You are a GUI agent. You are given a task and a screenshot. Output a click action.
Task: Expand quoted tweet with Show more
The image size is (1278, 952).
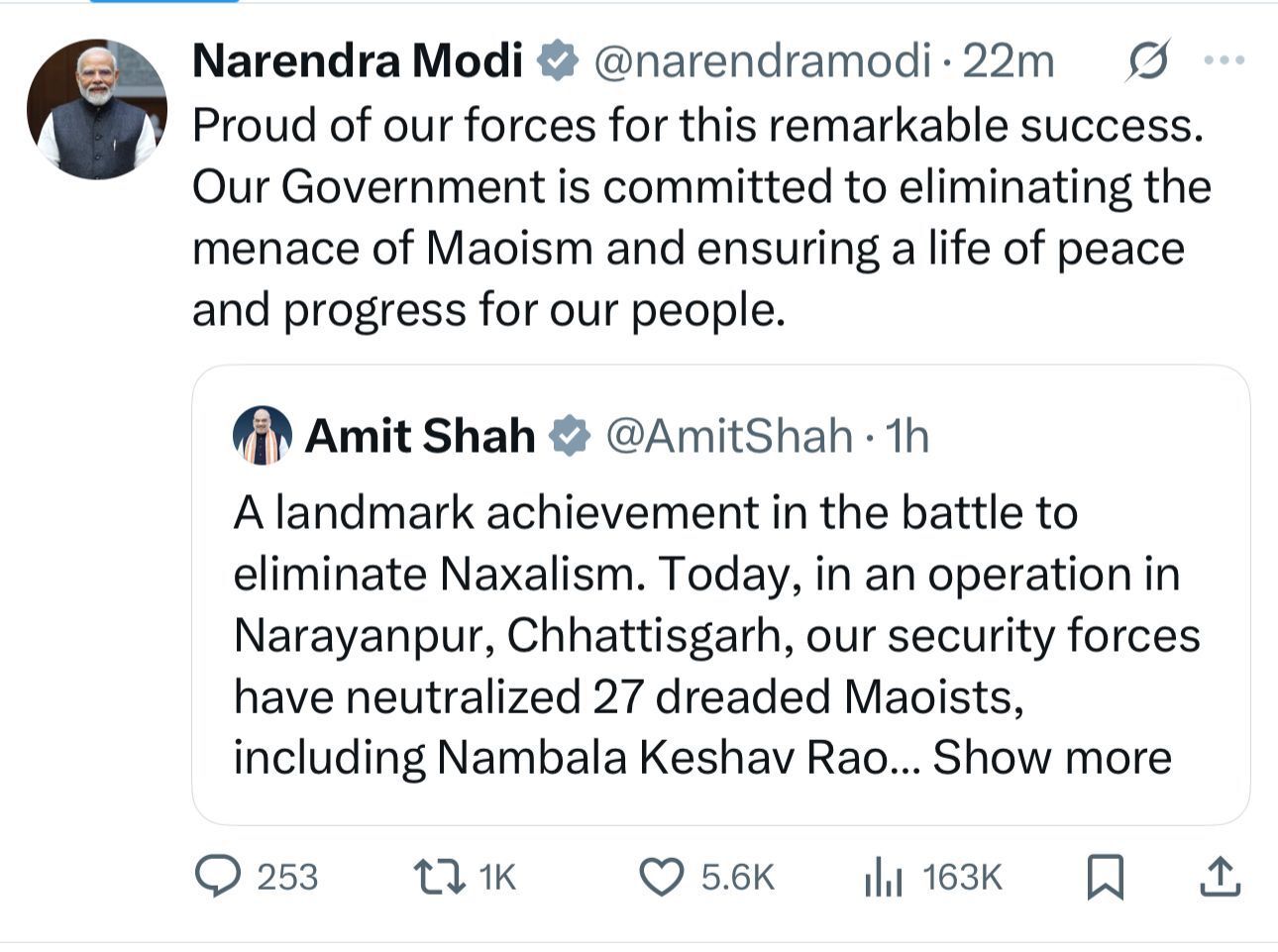(1052, 758)
